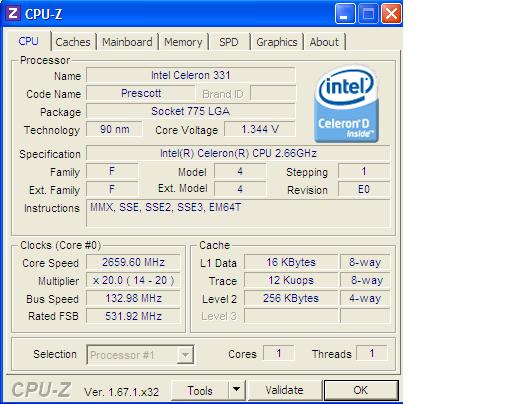Go to the Graphics tab
The image size is (512, 404).
click(277, 42)
